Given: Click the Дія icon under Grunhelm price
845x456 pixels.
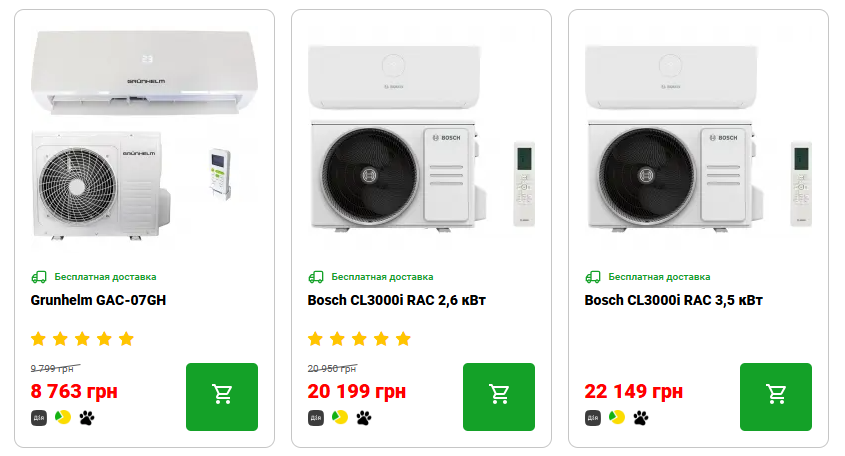Looking at the screenshot, I should click(x=39, y=416).
